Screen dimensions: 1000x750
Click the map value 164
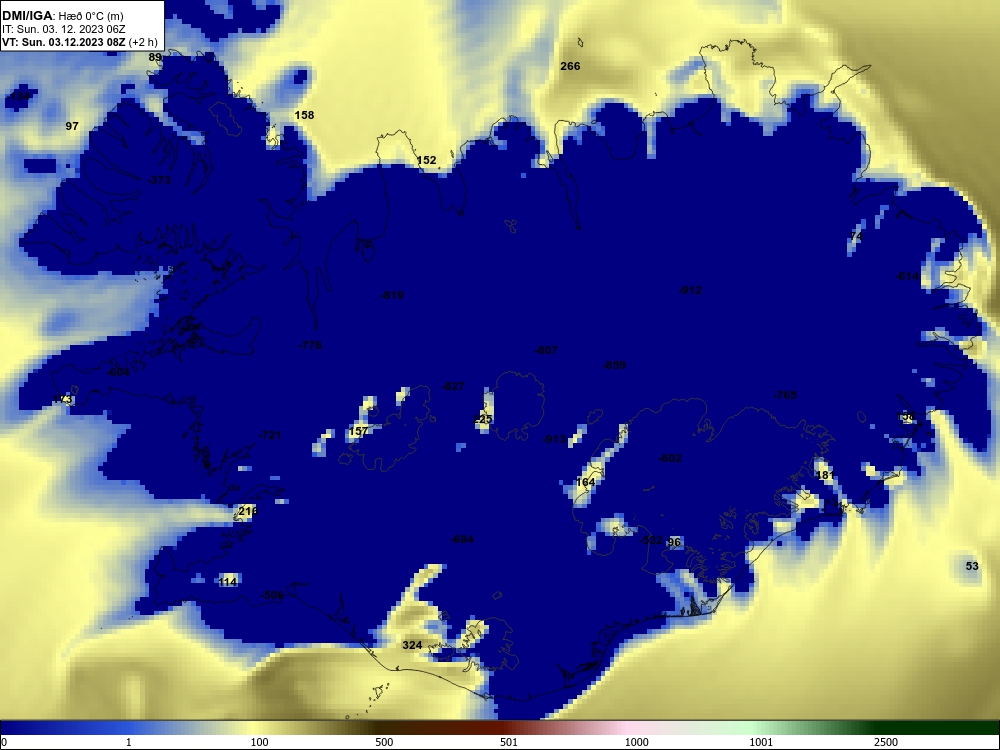[x=585, y=482]
